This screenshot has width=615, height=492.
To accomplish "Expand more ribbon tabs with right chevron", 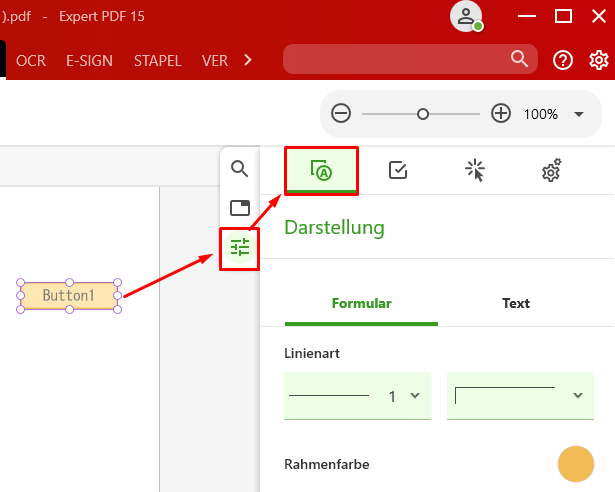I will 247,60.
